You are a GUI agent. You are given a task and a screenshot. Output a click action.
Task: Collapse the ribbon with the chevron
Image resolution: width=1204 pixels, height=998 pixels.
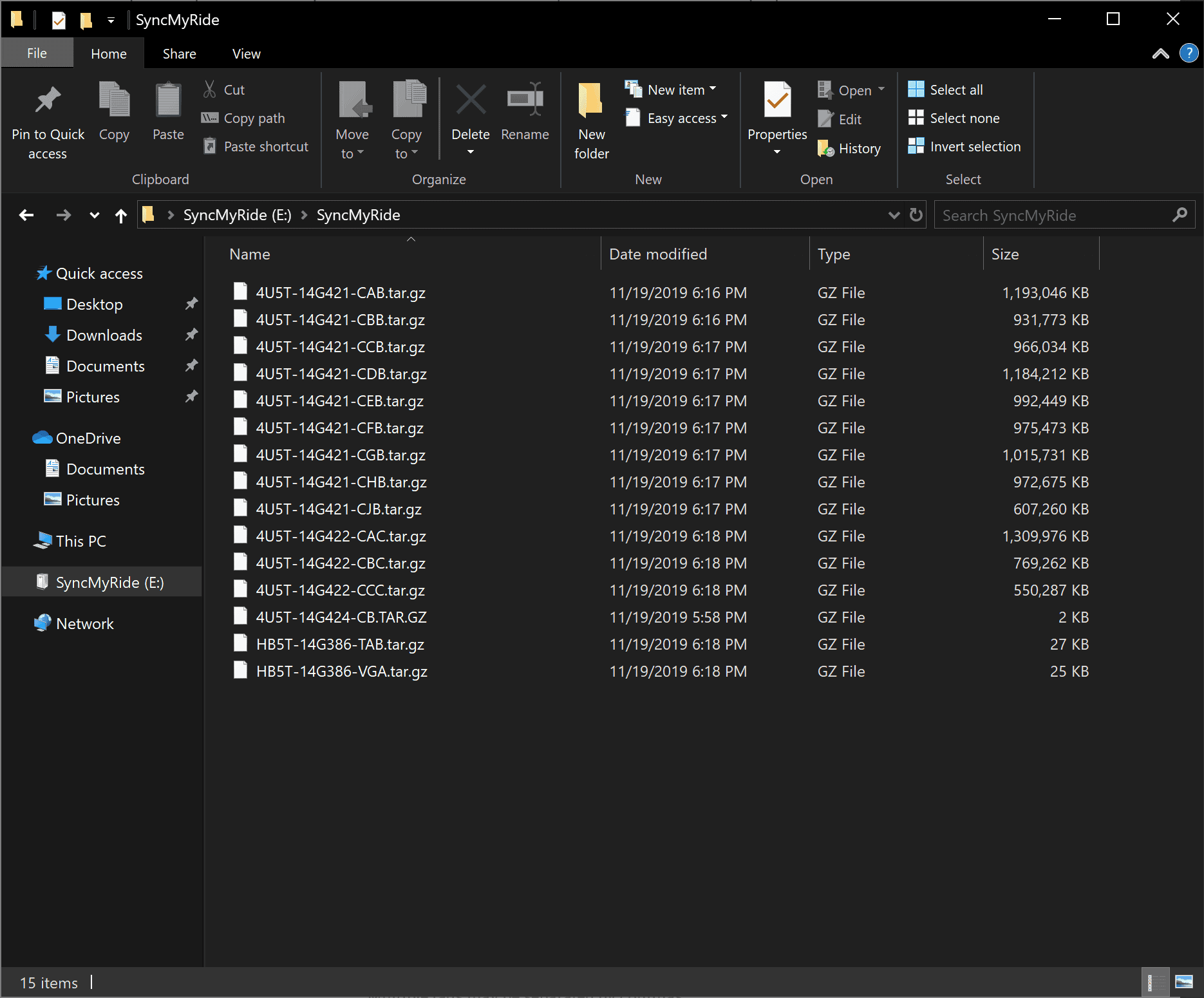point(1160,53)
